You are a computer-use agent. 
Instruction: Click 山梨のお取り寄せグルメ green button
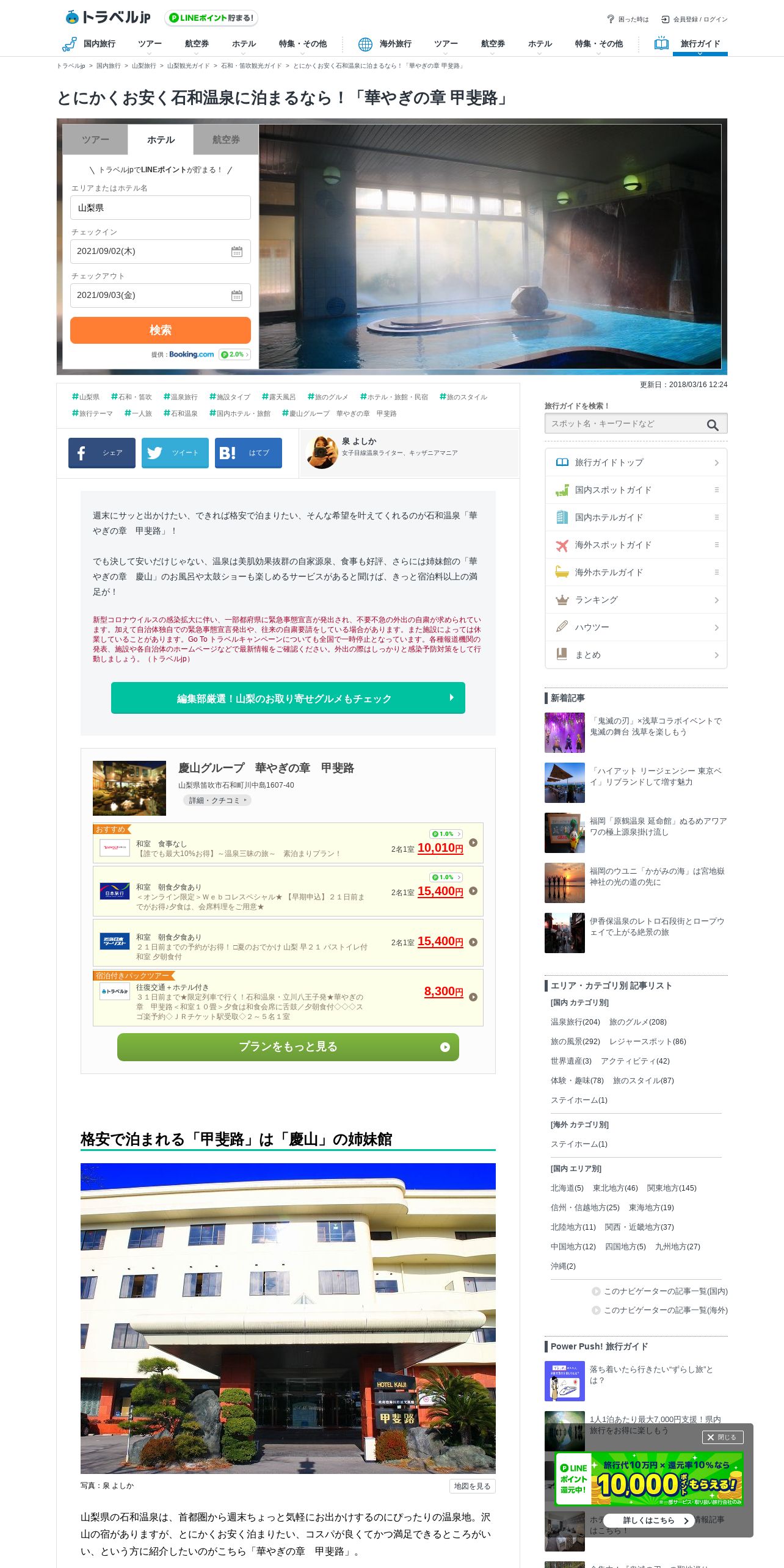[288, 698]
